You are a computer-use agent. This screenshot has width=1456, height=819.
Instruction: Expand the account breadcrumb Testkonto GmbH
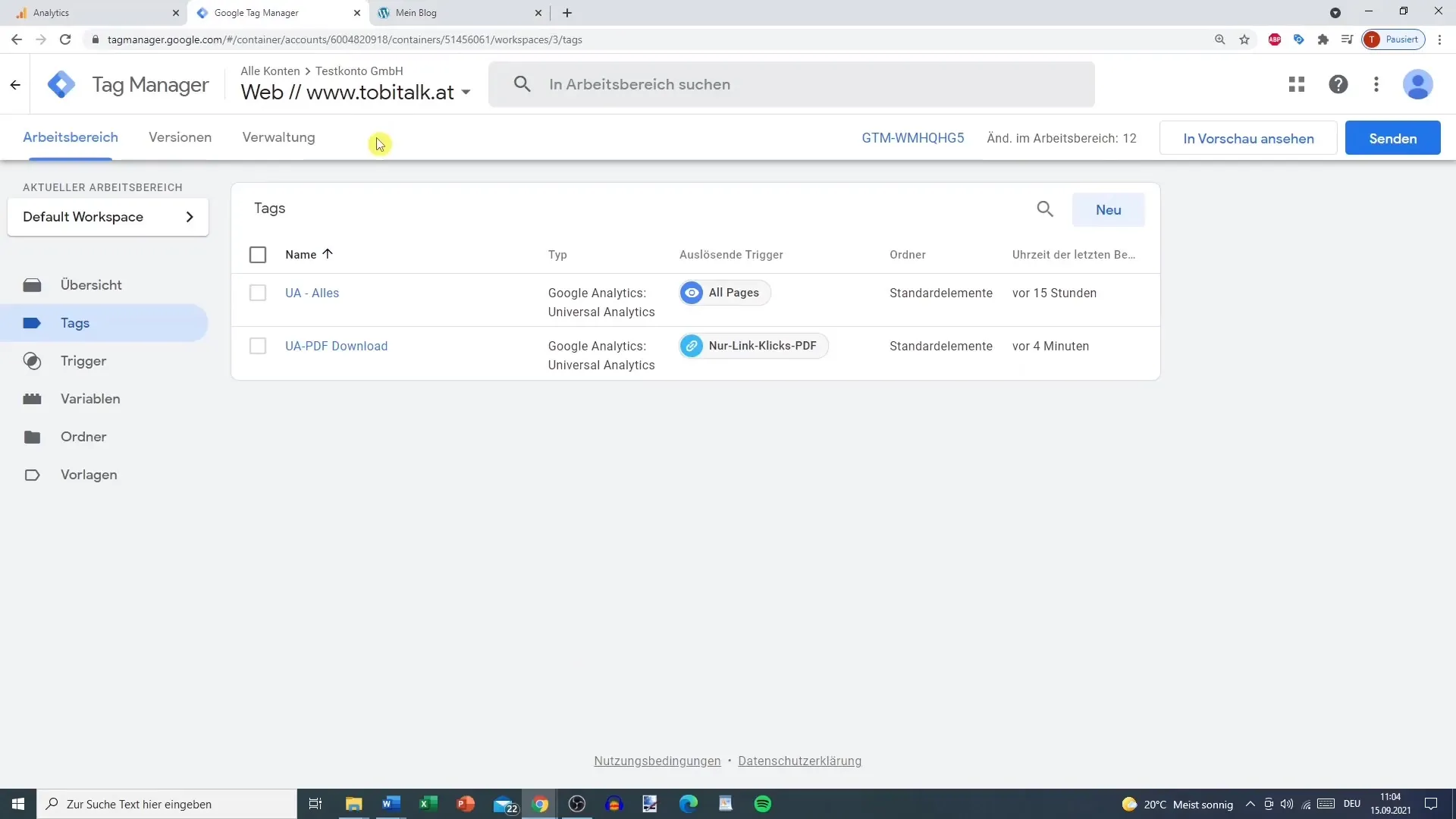(357, 71)
